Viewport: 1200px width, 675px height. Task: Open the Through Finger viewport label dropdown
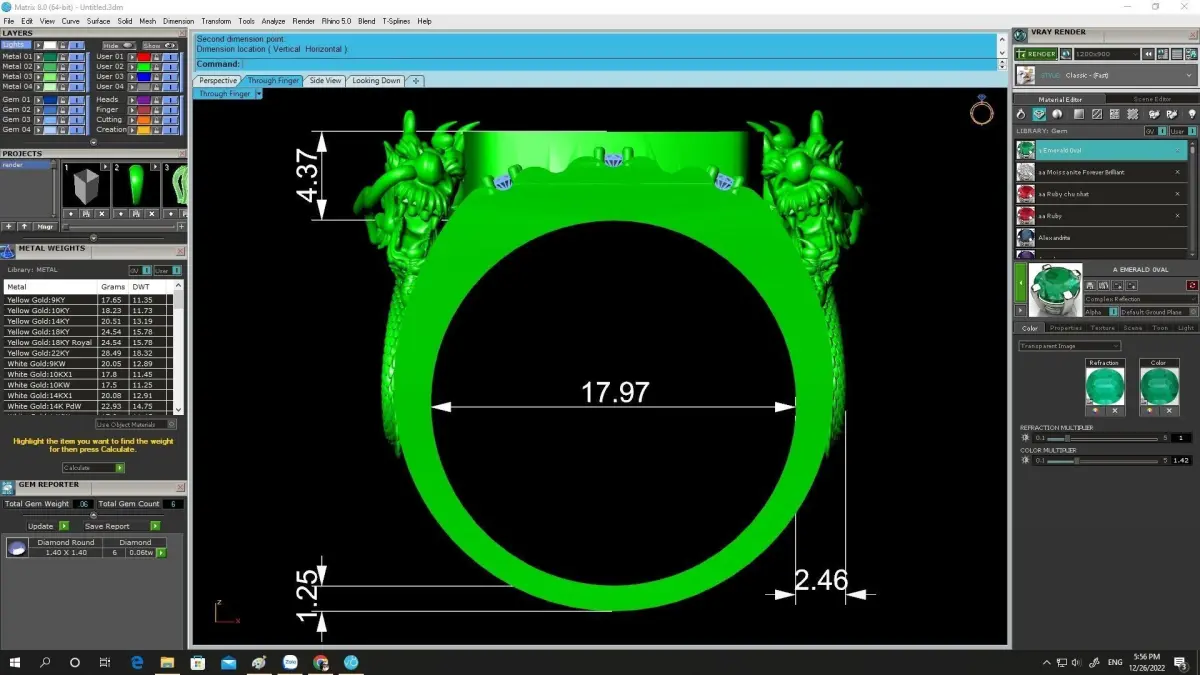258,94
